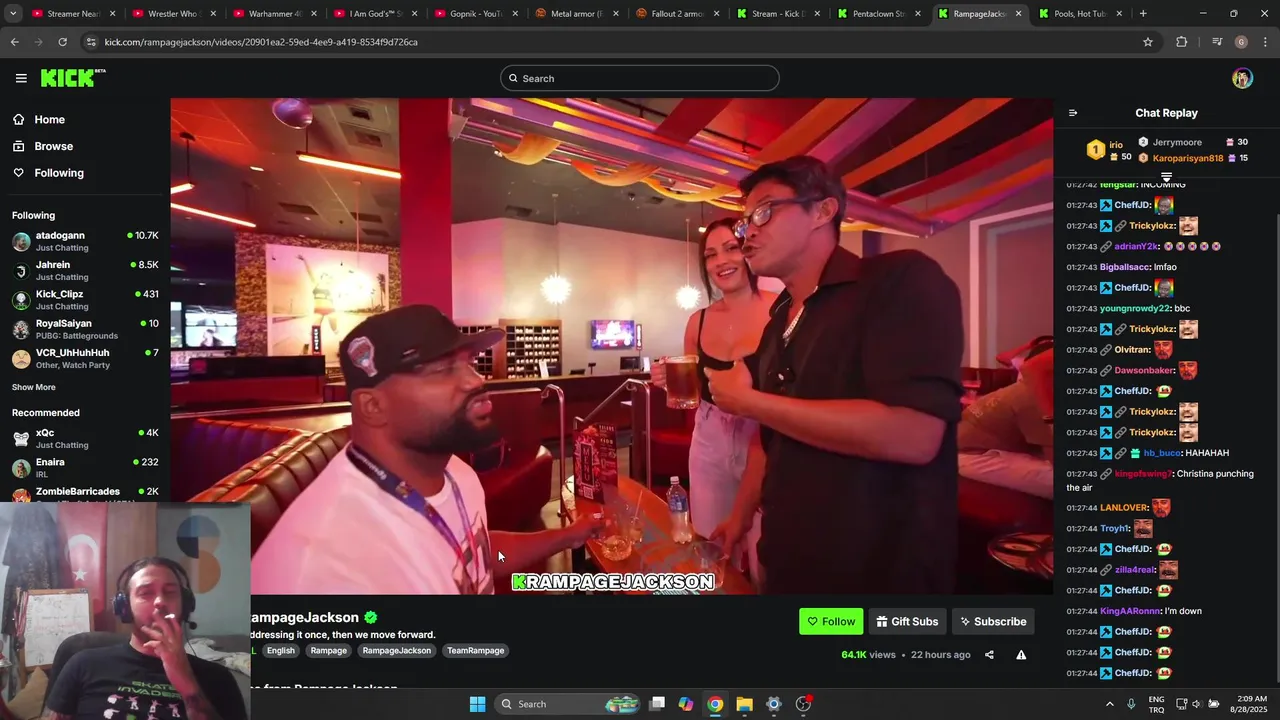1280x720 pixels.
Task: Click the microphone icon in system tray
Action: point(1131,704)
